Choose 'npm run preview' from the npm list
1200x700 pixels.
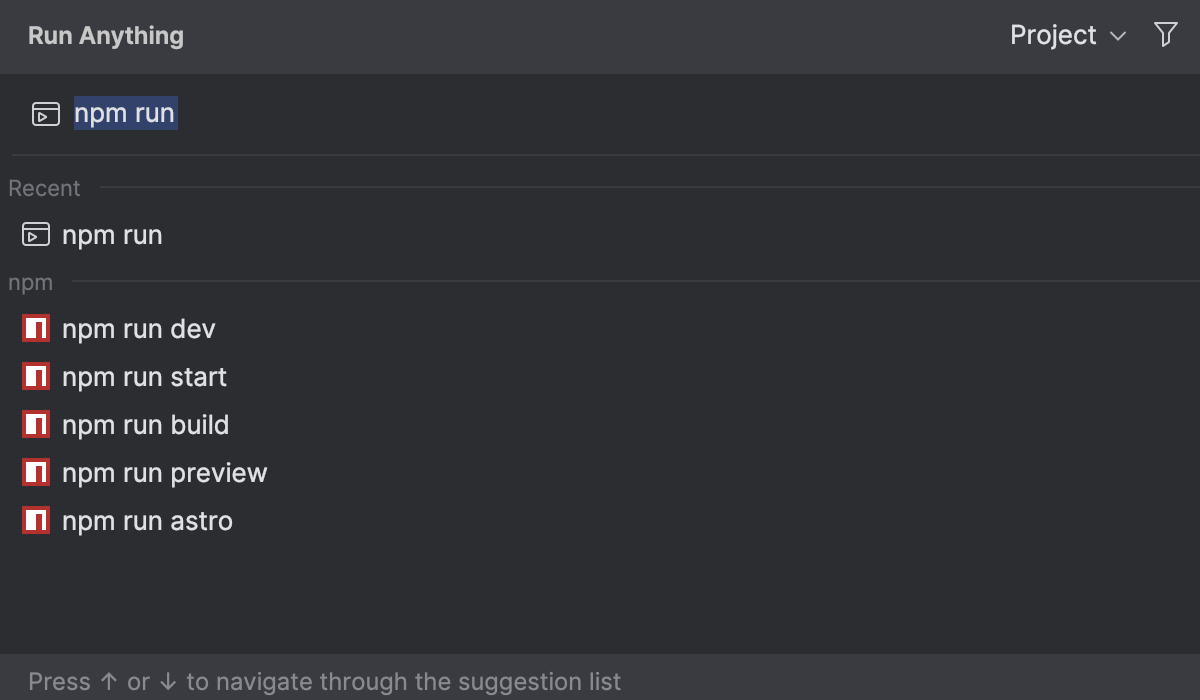[x=164, y=472]
